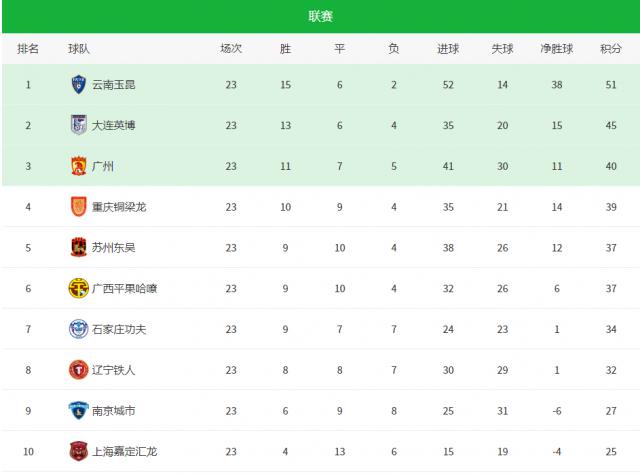Click the 云南玉昆 team logo
This screenshot has height=475, width=640.
tap(78, 85)
